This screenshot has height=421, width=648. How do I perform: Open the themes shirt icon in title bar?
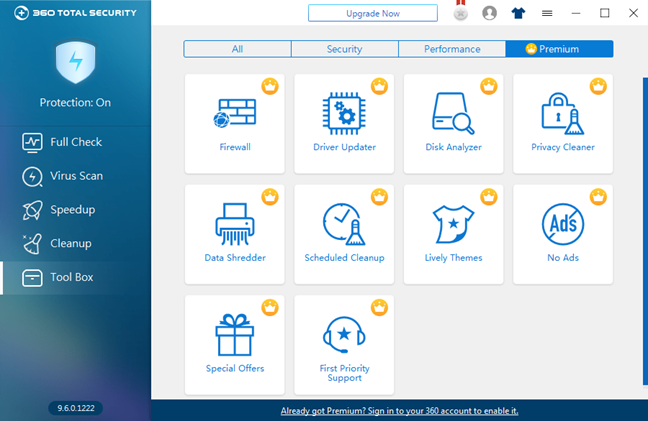518,13
